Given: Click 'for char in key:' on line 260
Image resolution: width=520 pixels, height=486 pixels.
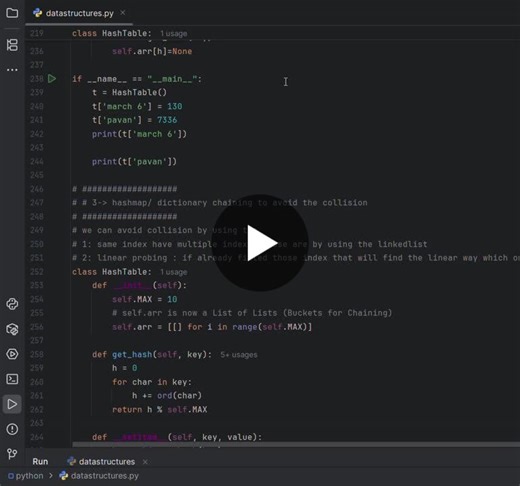Looking at the screenshot, I should tap(152, 382).
